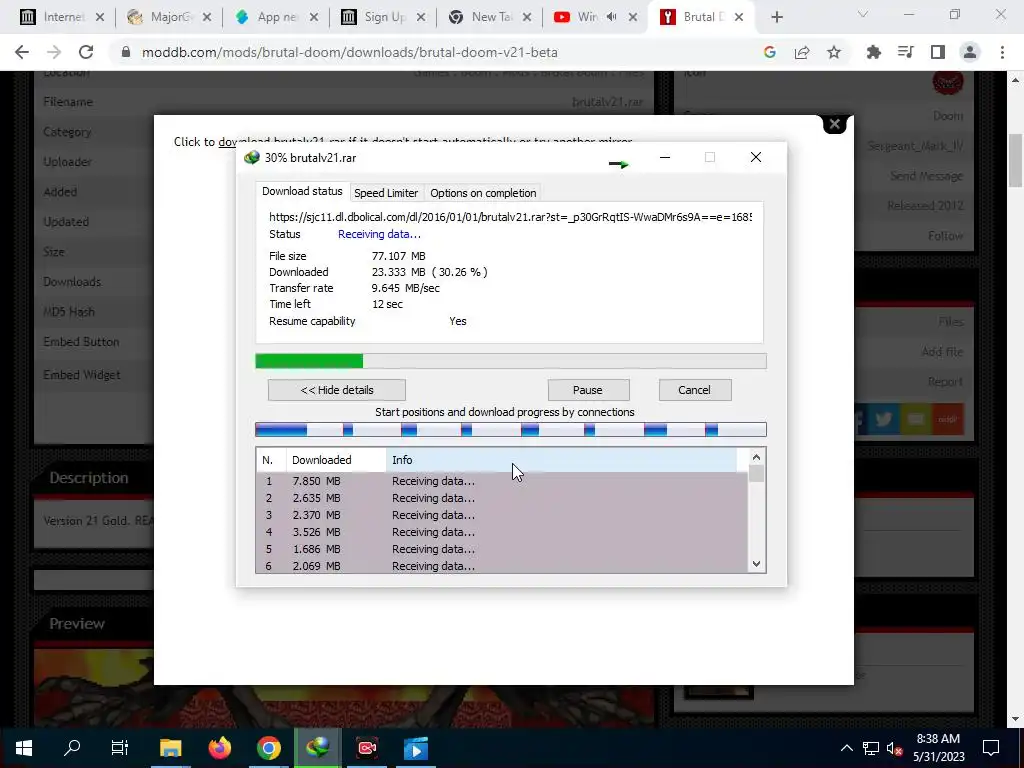Select connection row with 7.850 MB

coord(502,481)
